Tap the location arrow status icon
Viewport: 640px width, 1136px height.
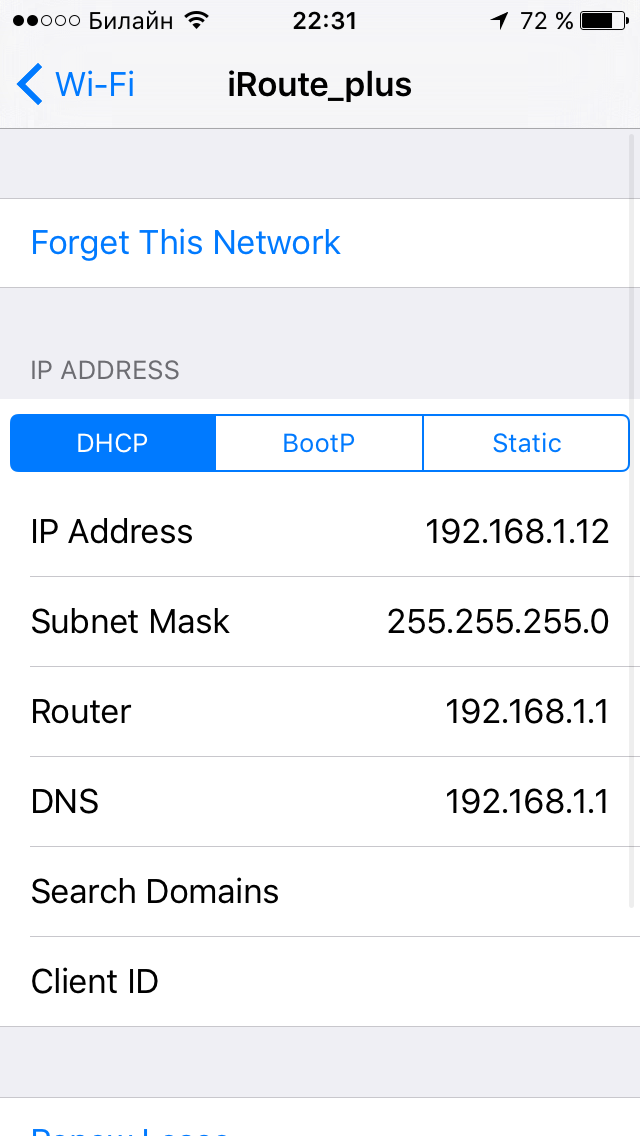(x=499, y=21)
